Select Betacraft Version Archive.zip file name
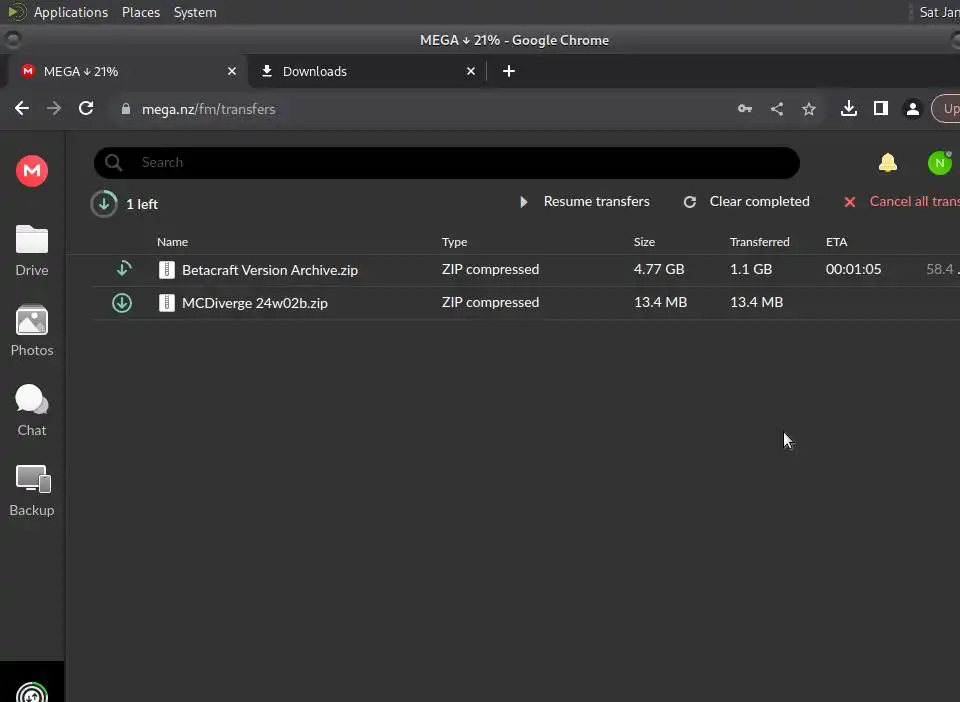 (x=270, y=270)
